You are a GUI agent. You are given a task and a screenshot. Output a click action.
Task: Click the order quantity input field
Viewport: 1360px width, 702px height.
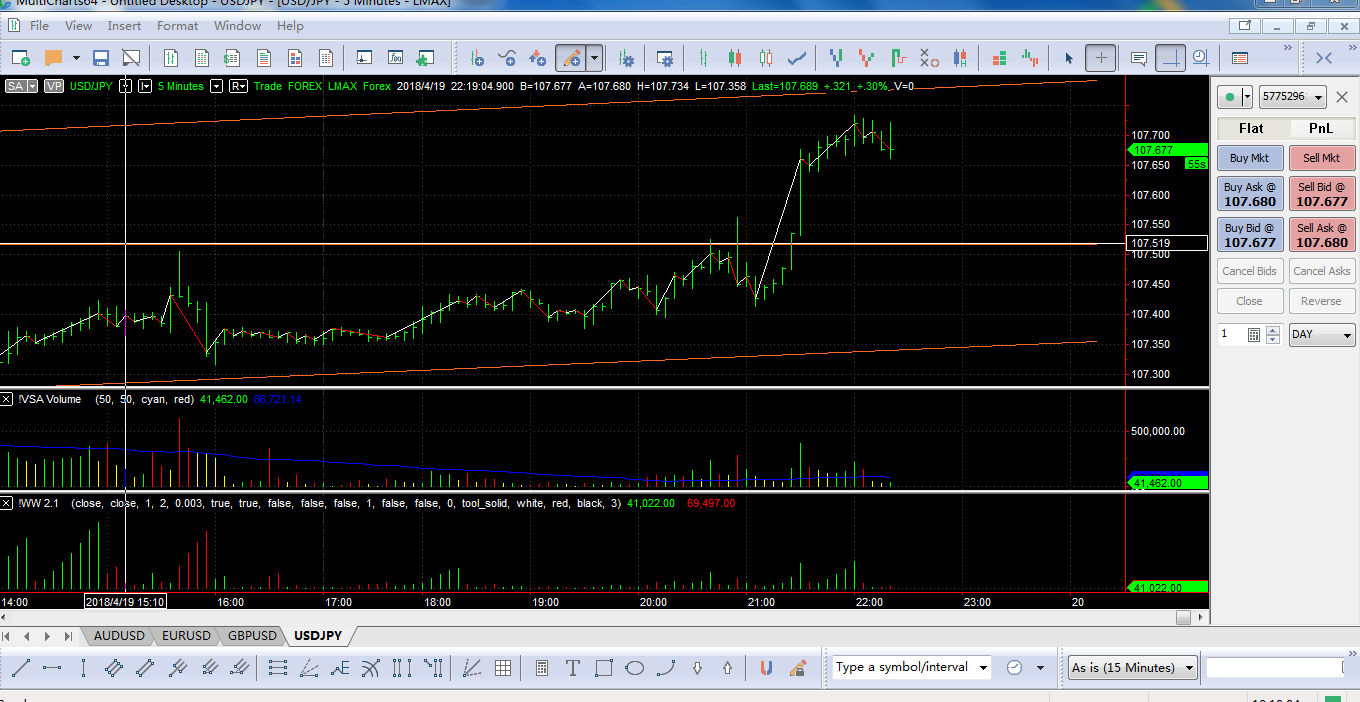pos(1230,334)
